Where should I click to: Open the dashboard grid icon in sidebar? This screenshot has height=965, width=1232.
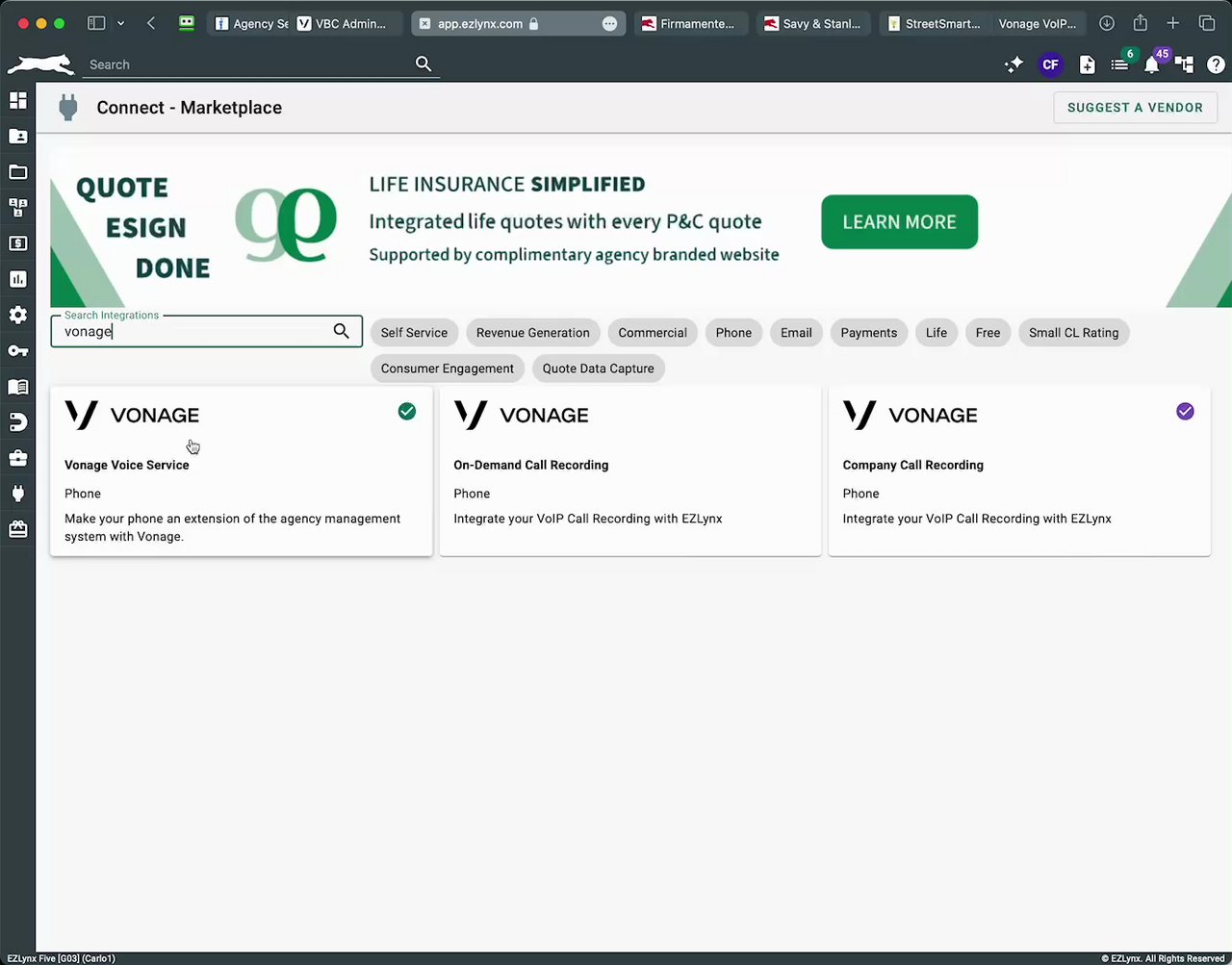pyautogui.click(x=17, y=100)
